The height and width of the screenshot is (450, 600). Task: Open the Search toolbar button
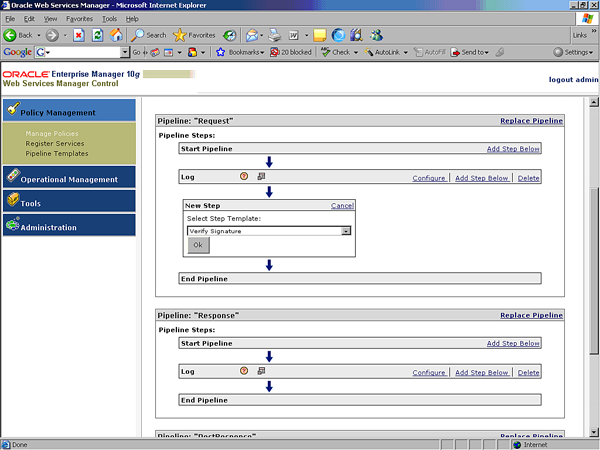coord(148,35)
